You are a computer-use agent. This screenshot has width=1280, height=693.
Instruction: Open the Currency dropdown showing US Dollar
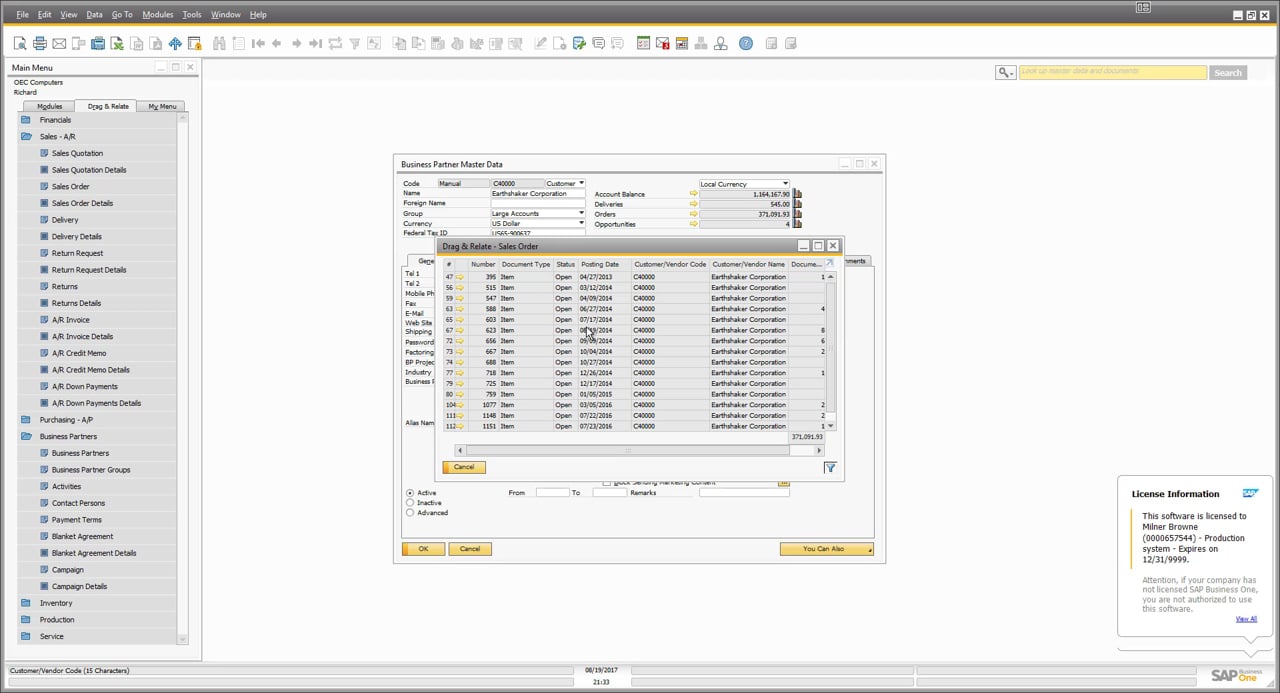[581, 223]
